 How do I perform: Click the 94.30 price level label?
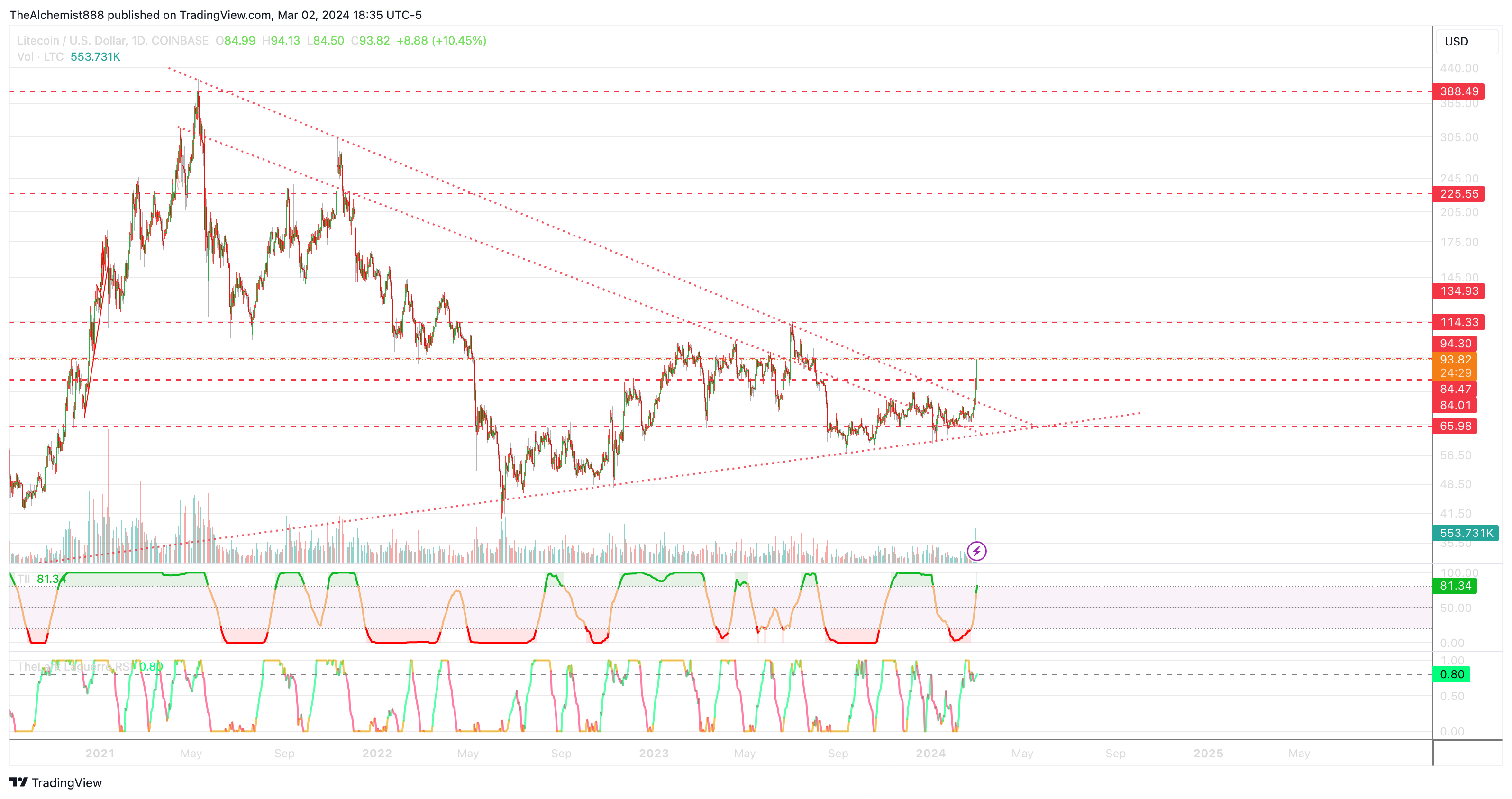coord(1455,344)
